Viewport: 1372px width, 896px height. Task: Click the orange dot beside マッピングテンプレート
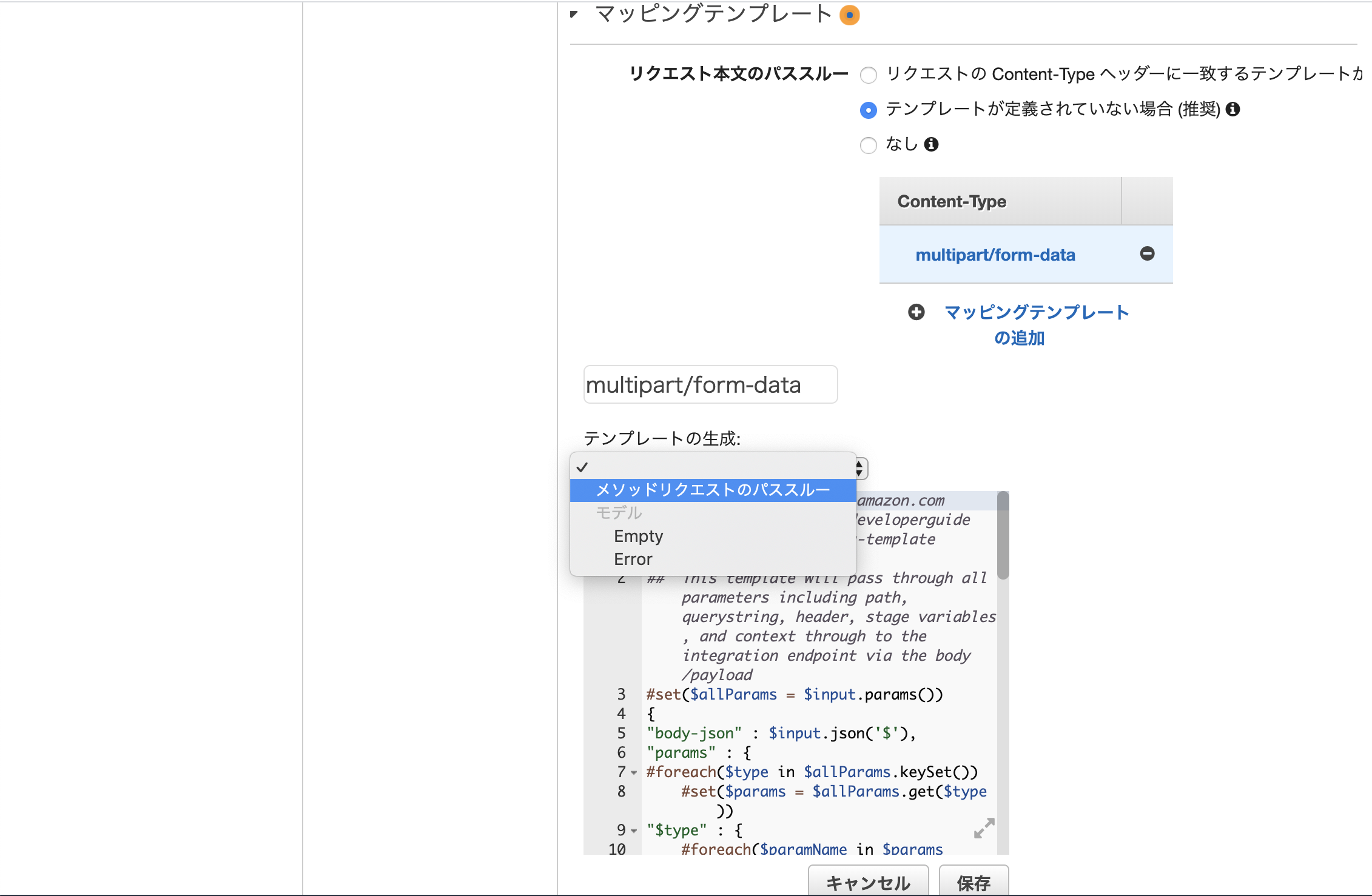[849, 15]
